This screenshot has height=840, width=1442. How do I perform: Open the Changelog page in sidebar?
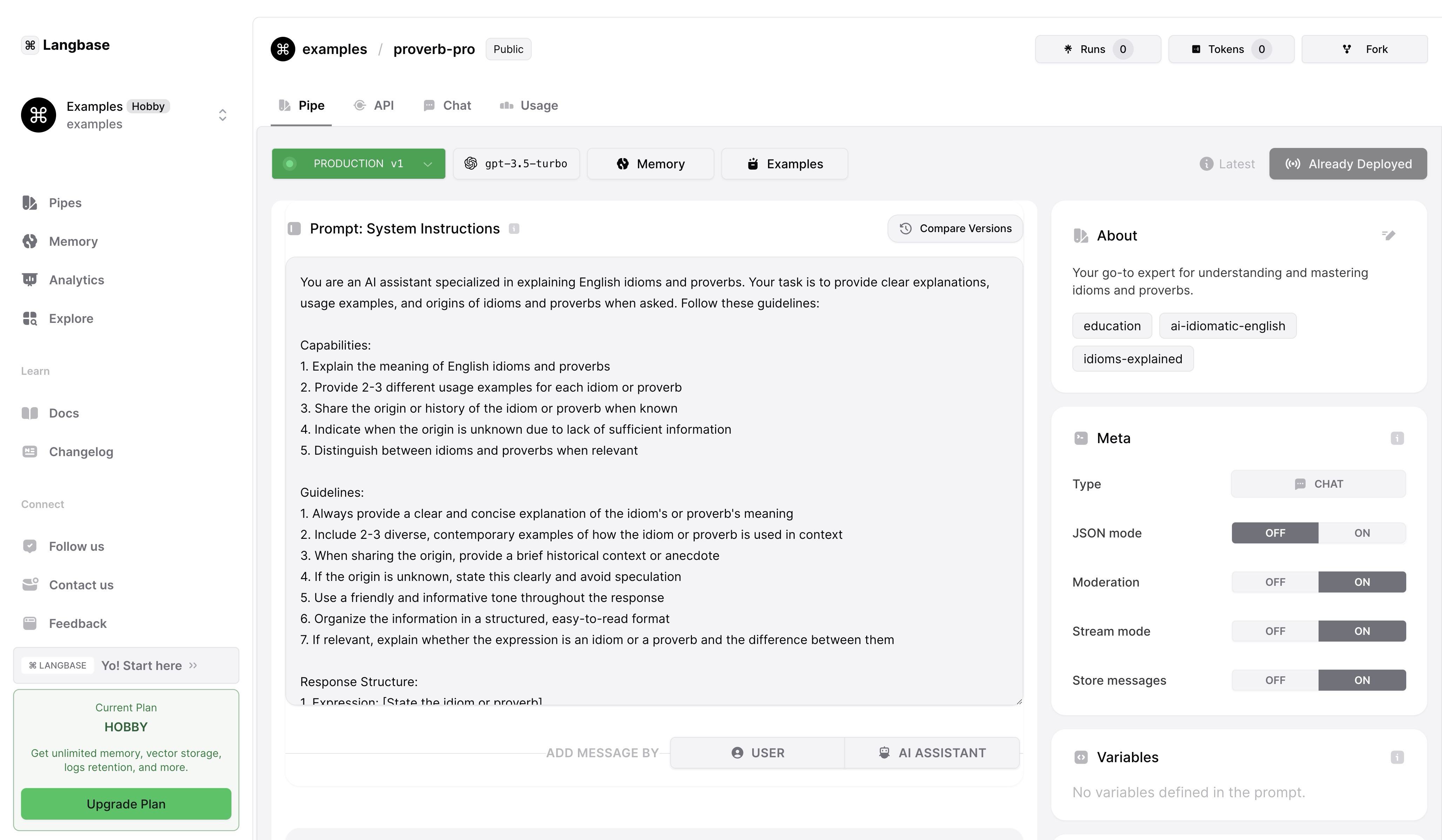(x=81, y=452)
